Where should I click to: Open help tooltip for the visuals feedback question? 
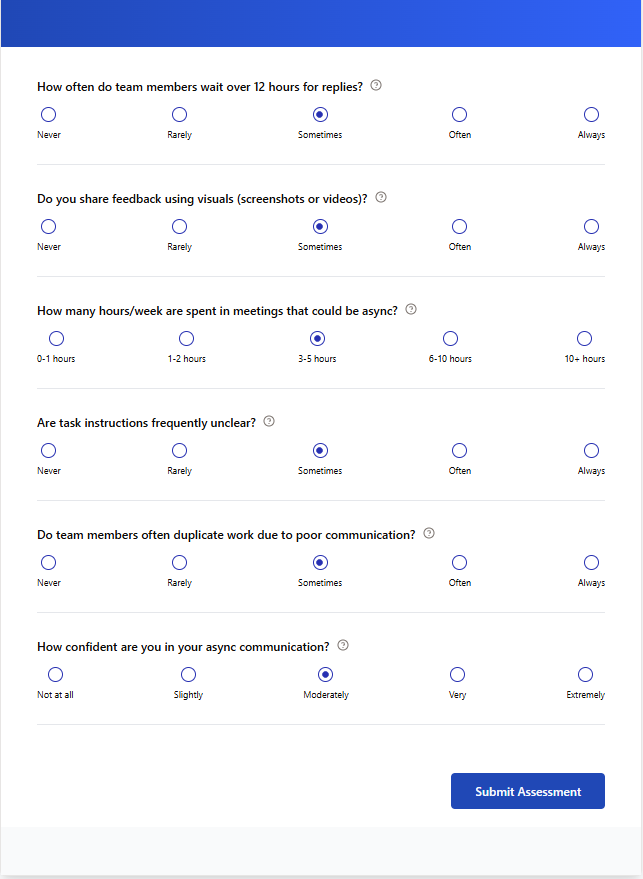click(x=380, y=198)
